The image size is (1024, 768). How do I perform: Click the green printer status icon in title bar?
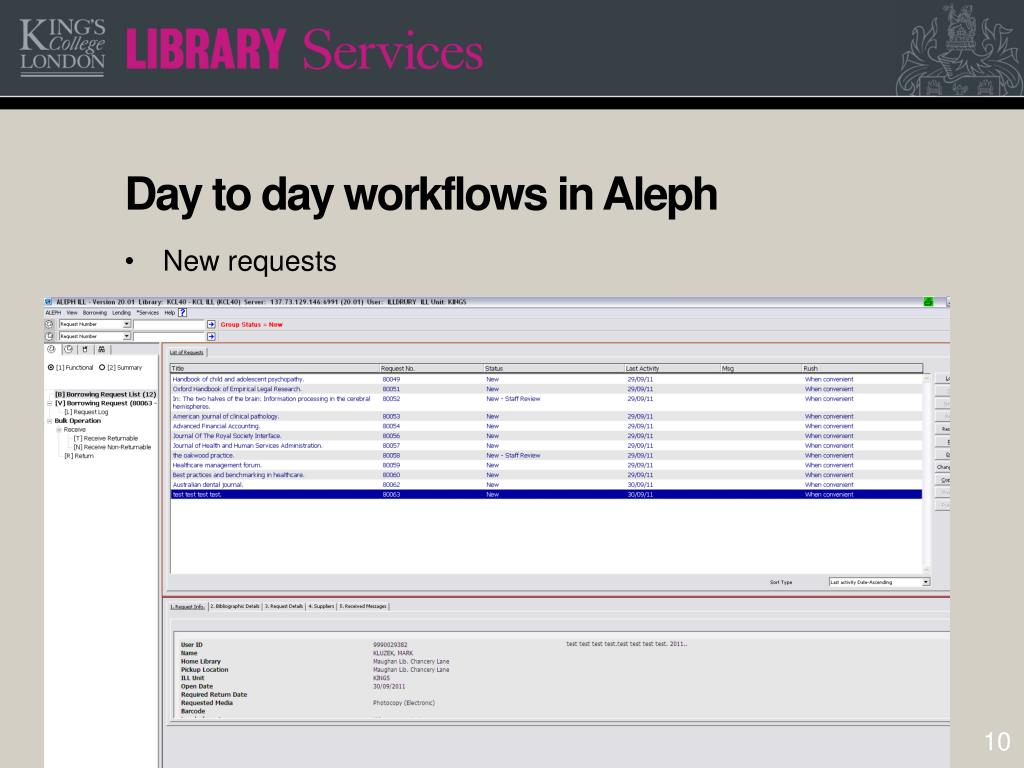click(x=928, y=302)
